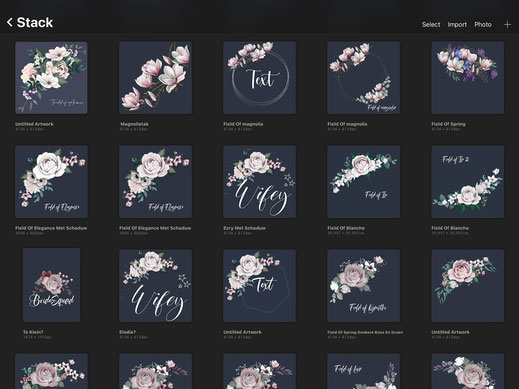Image resolution: width=519 pixels, height=389 pixels.
Task: Tap Import in the top bar
Action: click(457, 25)
